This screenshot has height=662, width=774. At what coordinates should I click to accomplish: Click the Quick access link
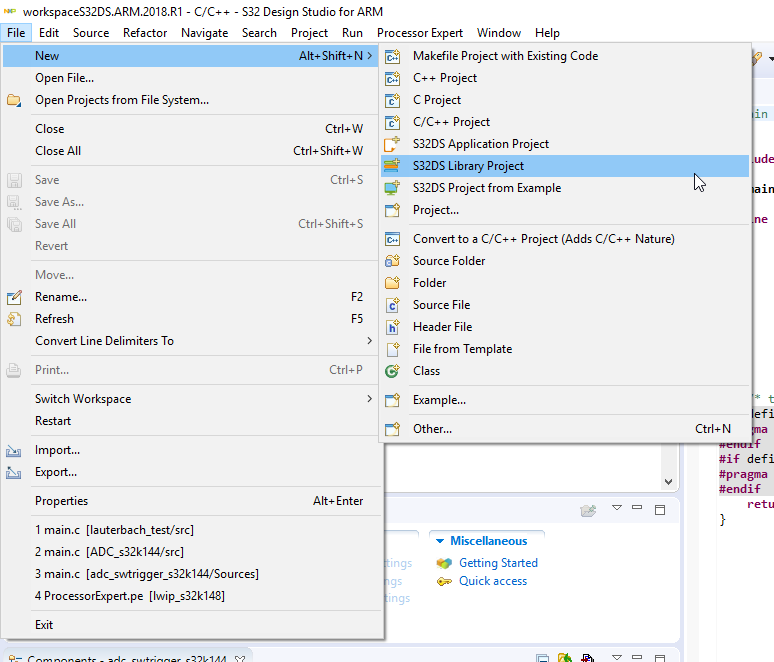[493, 581]
